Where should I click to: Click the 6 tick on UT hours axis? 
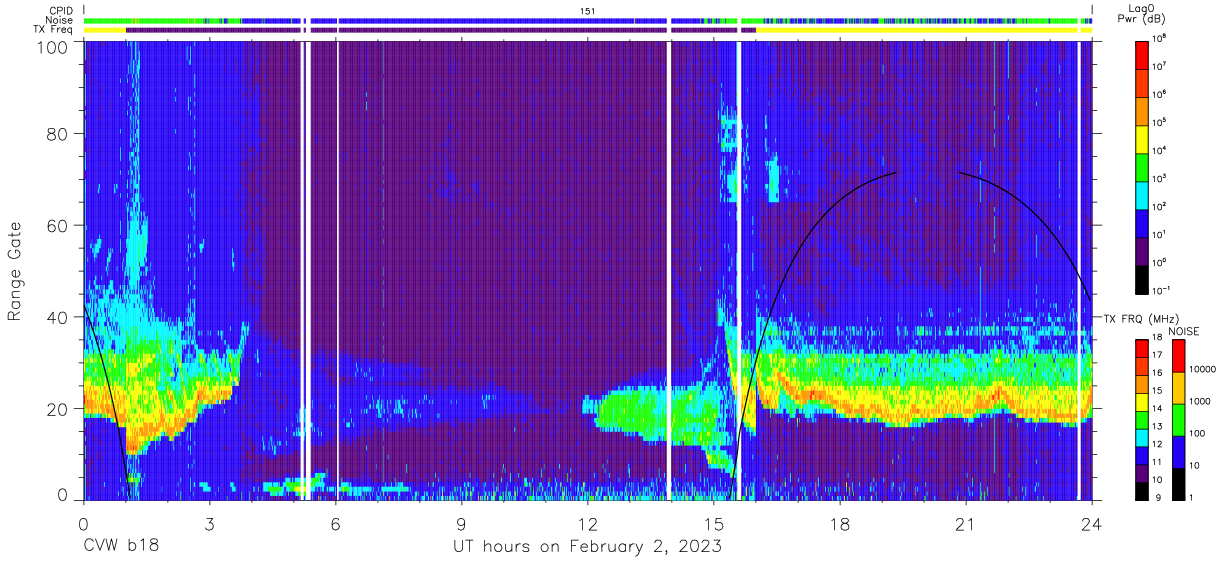(x=336, y=523)
